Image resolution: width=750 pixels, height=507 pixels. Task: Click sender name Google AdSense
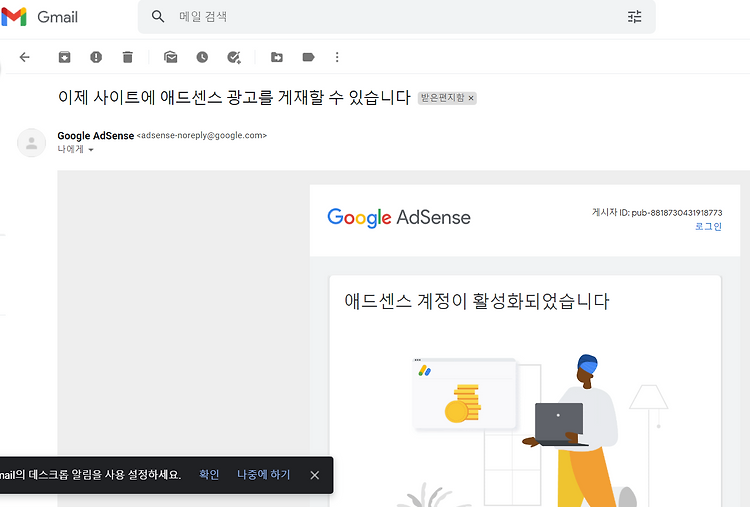tap(96, 136)
